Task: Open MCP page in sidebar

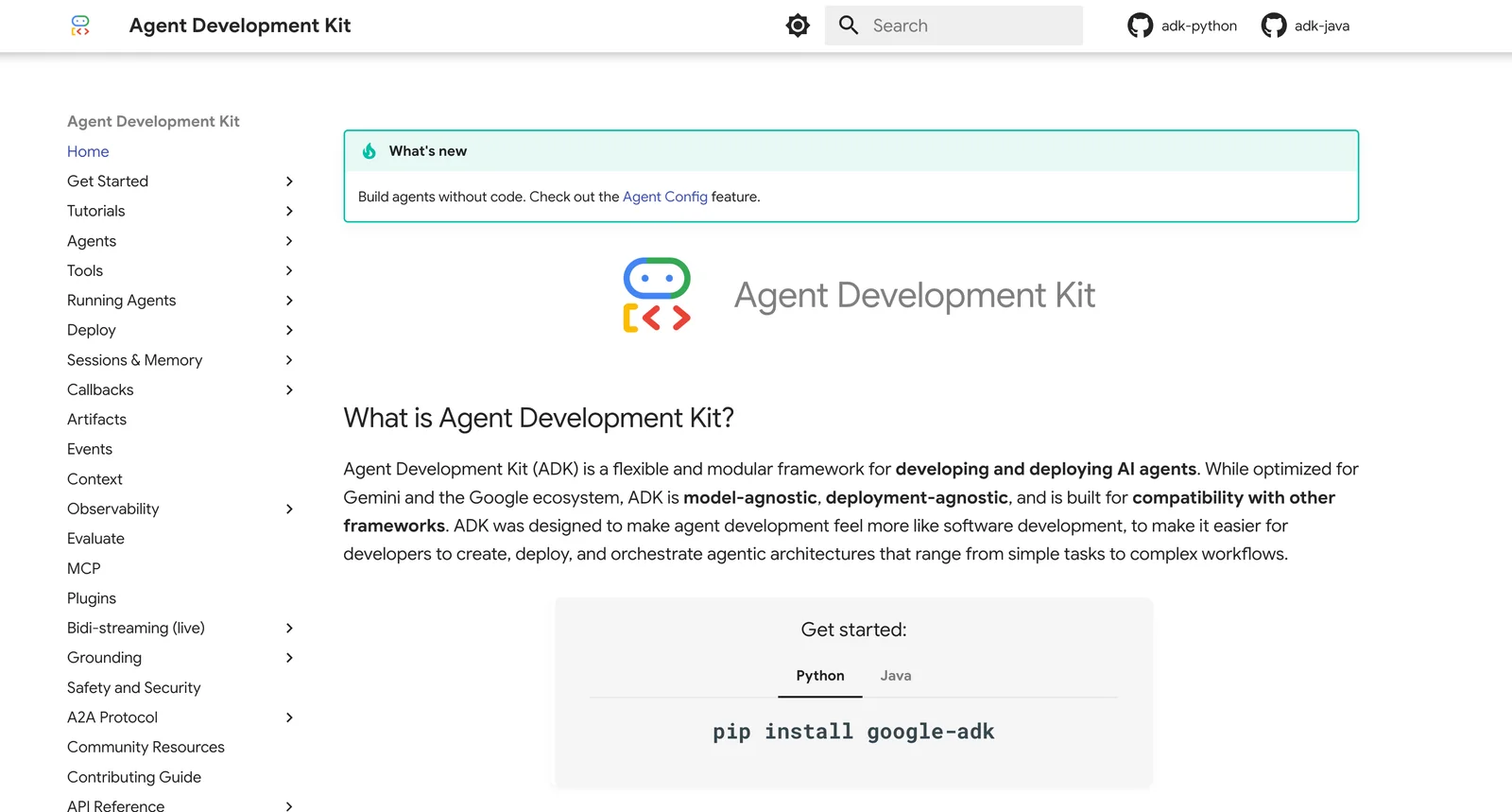Action: click(84, 568)
